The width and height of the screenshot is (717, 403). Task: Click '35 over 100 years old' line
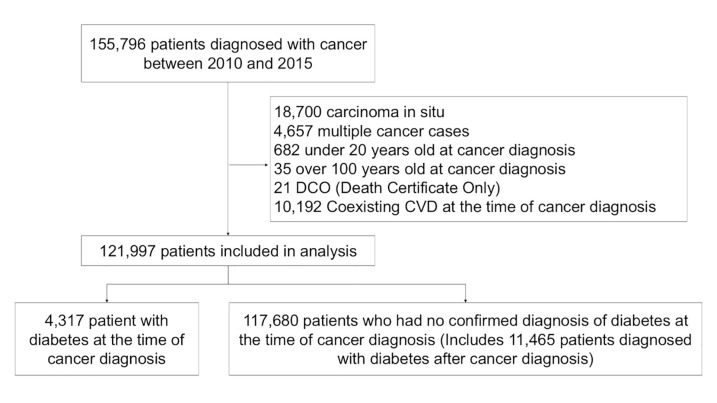(420, 169)
